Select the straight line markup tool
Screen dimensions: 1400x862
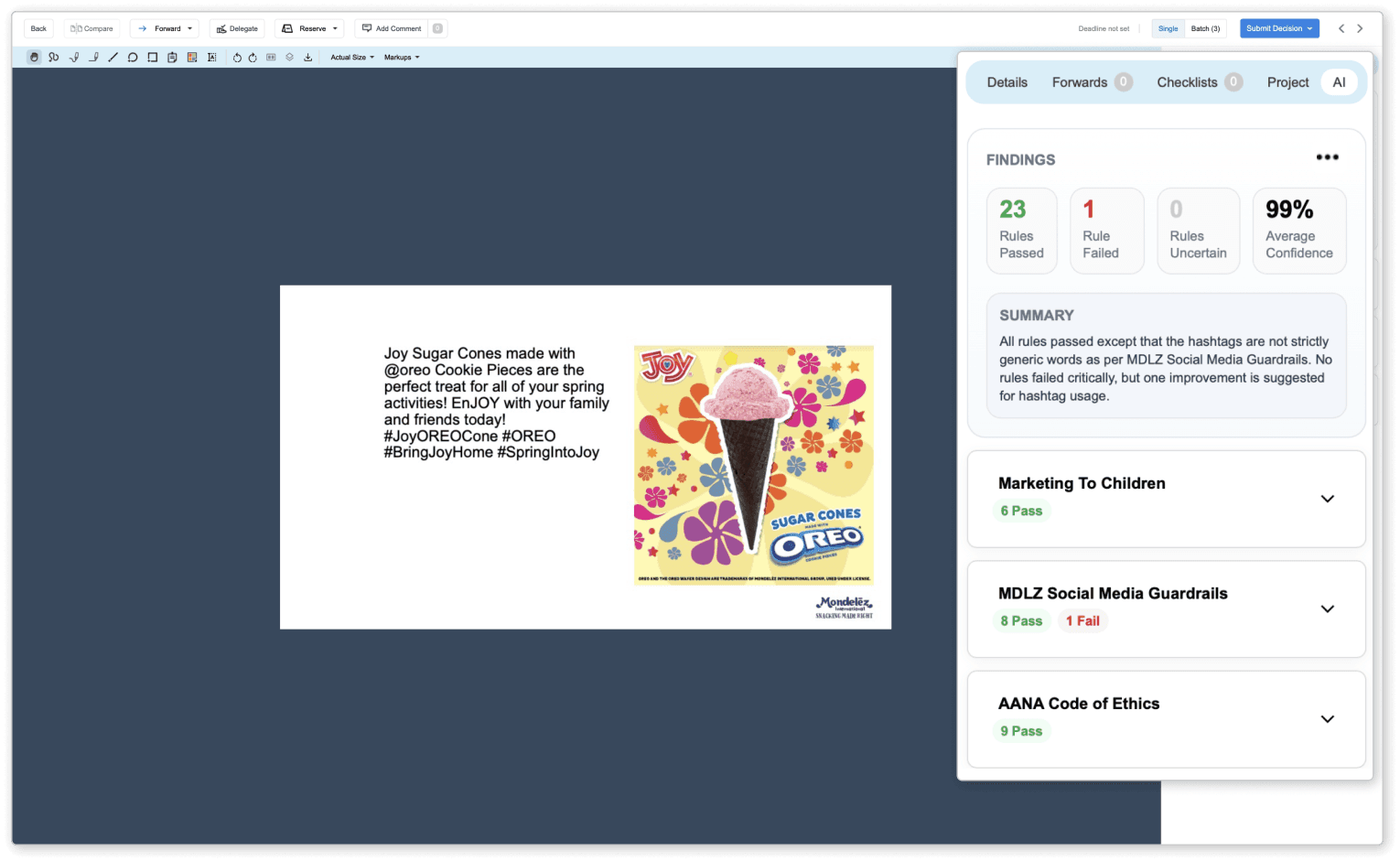(113, 57)
